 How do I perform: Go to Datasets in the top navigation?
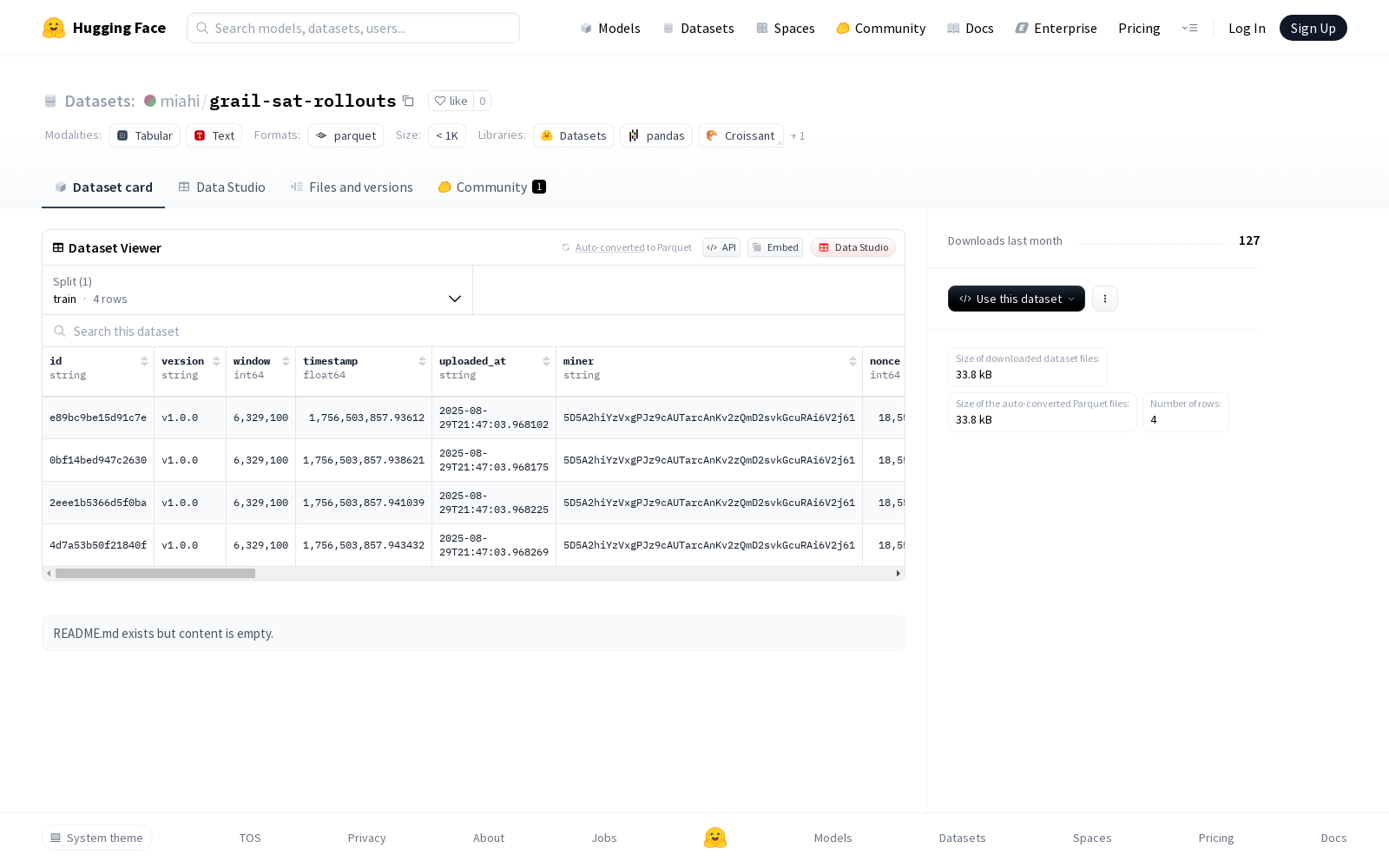tap(698, 28)
